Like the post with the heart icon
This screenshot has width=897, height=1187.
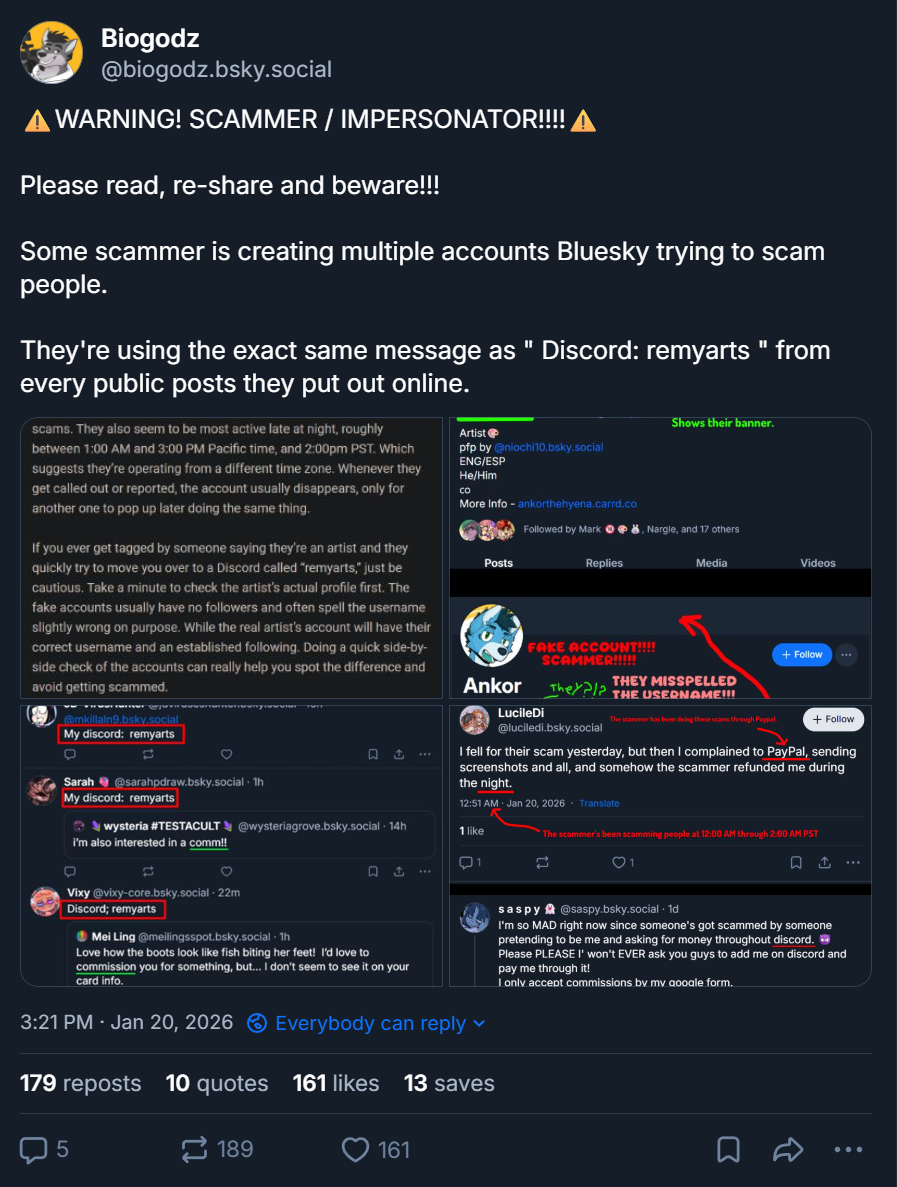coord(355,1149)
